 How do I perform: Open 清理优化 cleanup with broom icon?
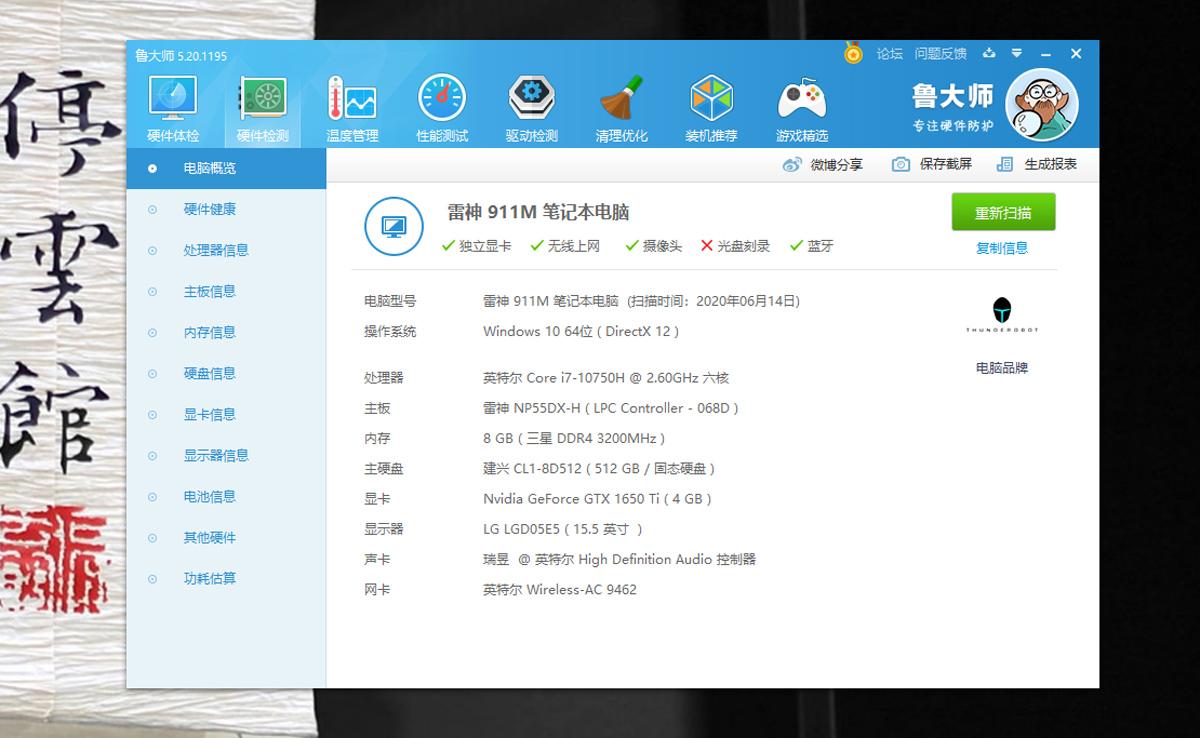pos(621,110)
